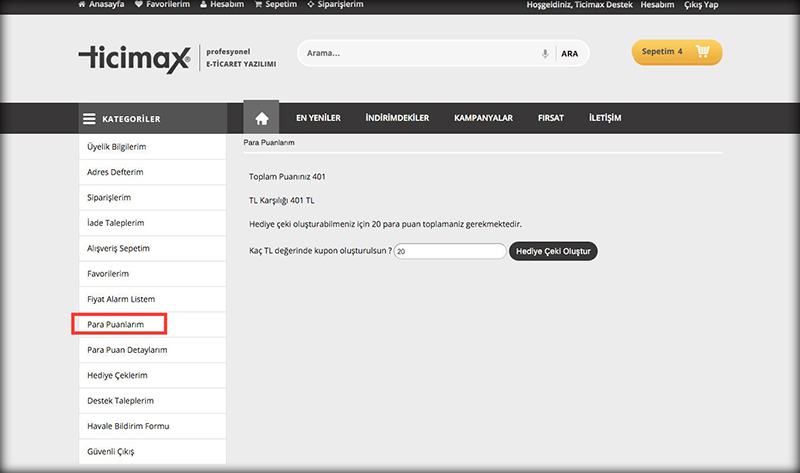Click the Hediye Çeki Oluştur button
This screenshot has width=800, height=473.
553,251
